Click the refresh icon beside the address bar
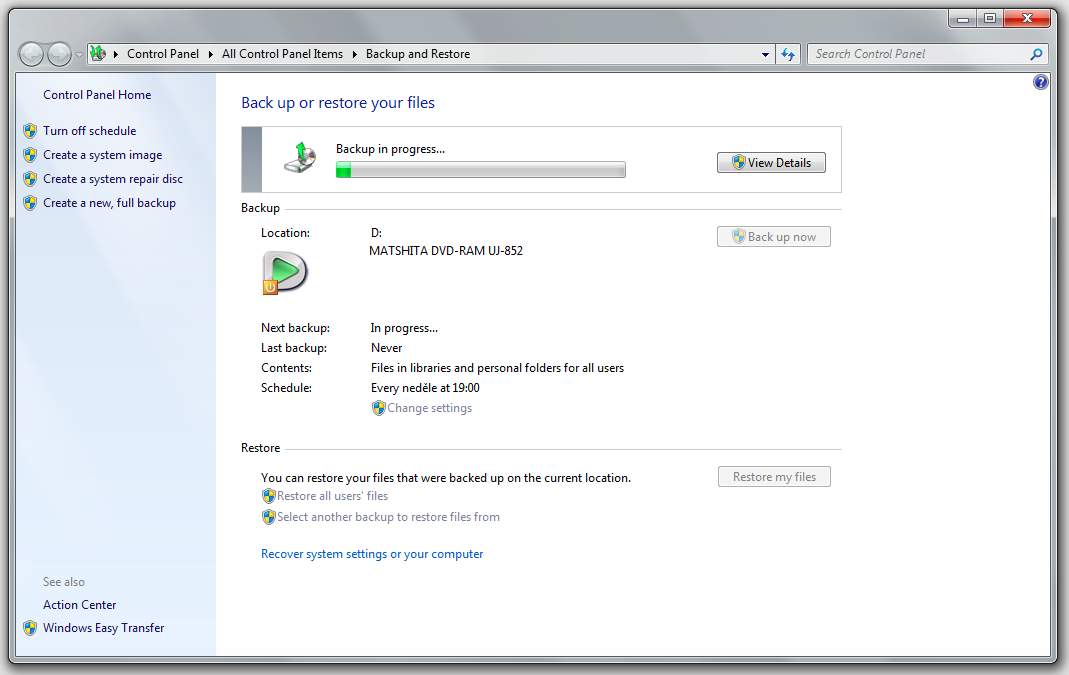 pyautogui.click(x=788, y=54)
